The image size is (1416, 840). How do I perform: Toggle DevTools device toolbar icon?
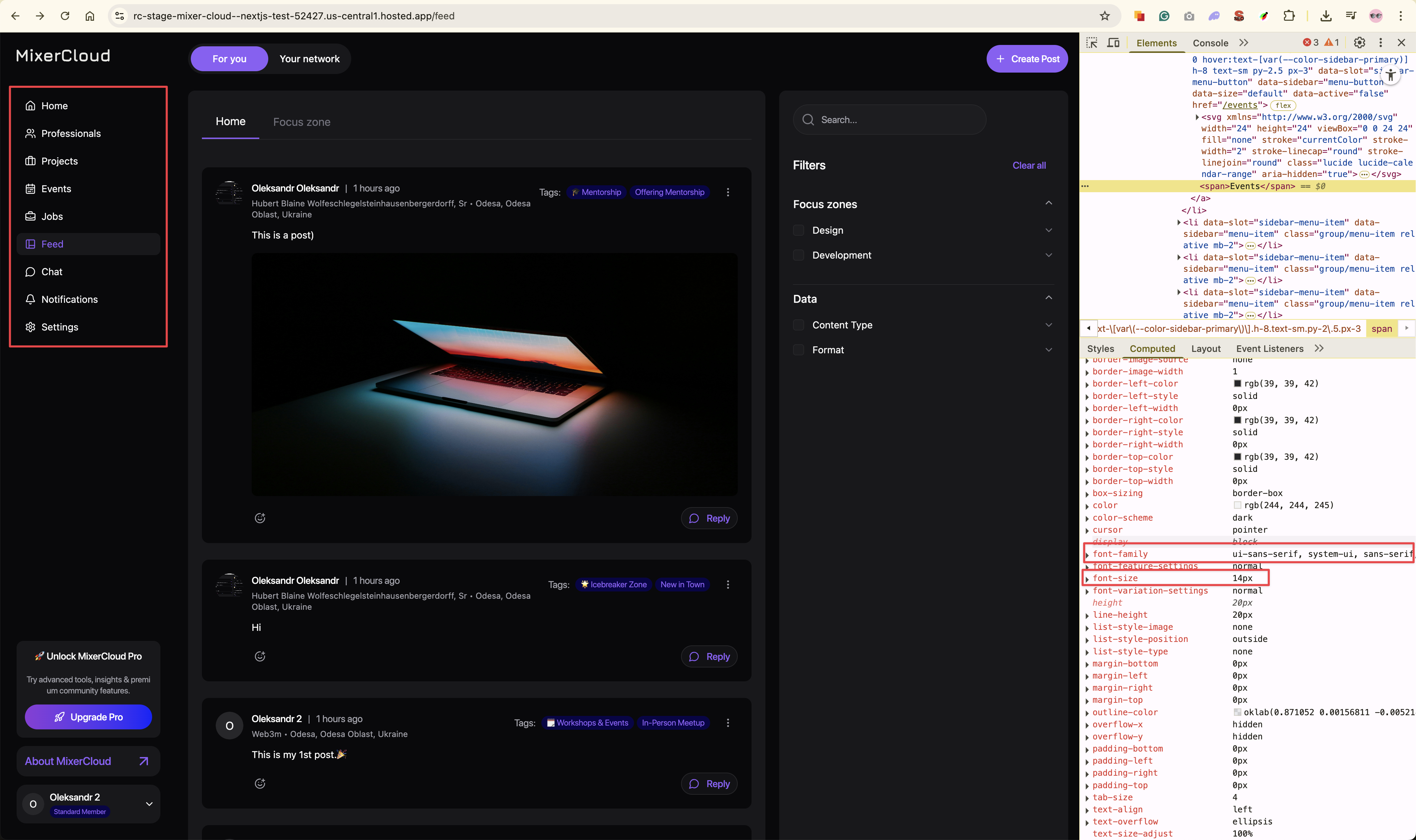tap(1113, 43)
